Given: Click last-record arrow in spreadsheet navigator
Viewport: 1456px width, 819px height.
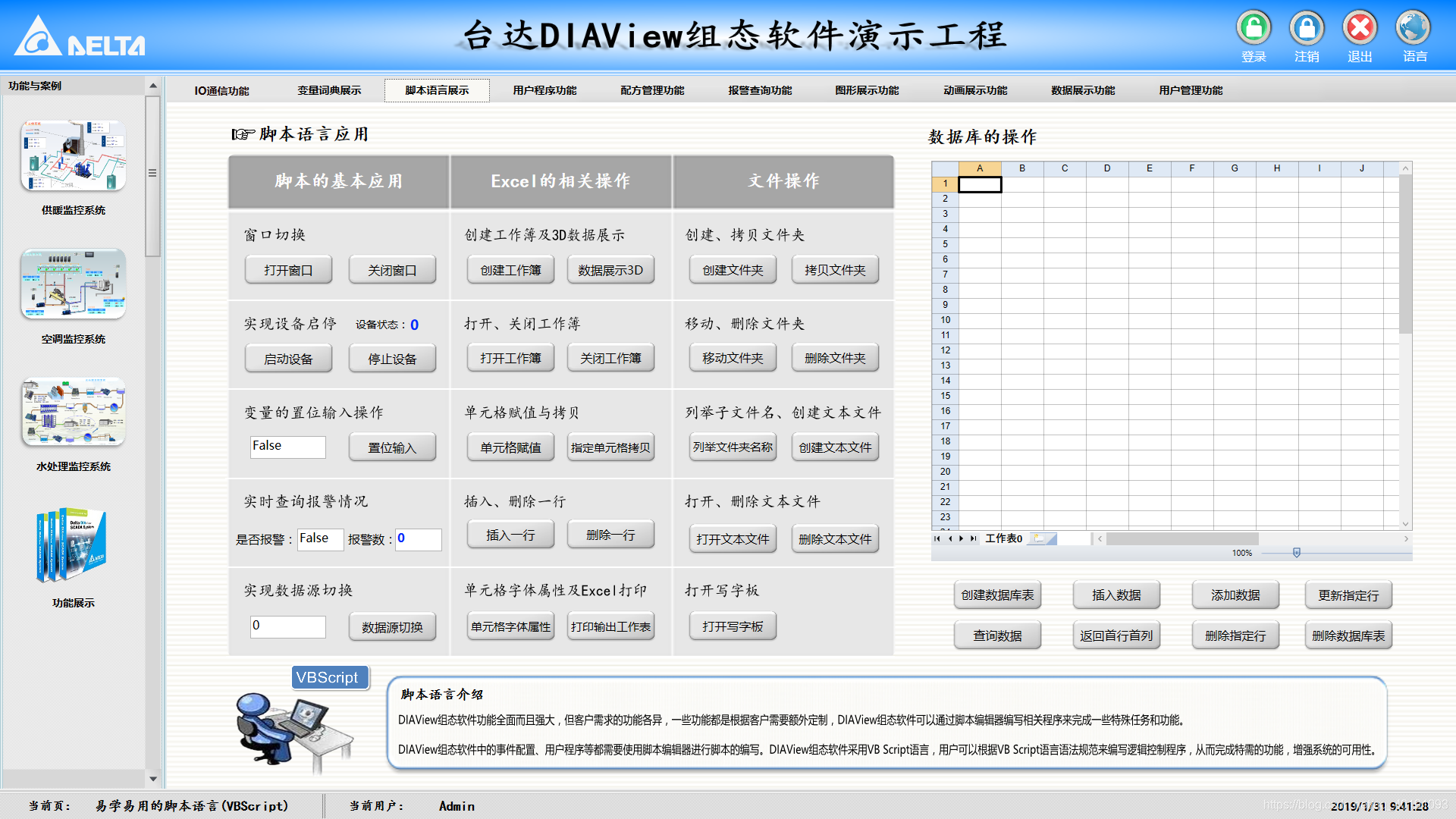Looking at the screenshot, I should 974,538.
